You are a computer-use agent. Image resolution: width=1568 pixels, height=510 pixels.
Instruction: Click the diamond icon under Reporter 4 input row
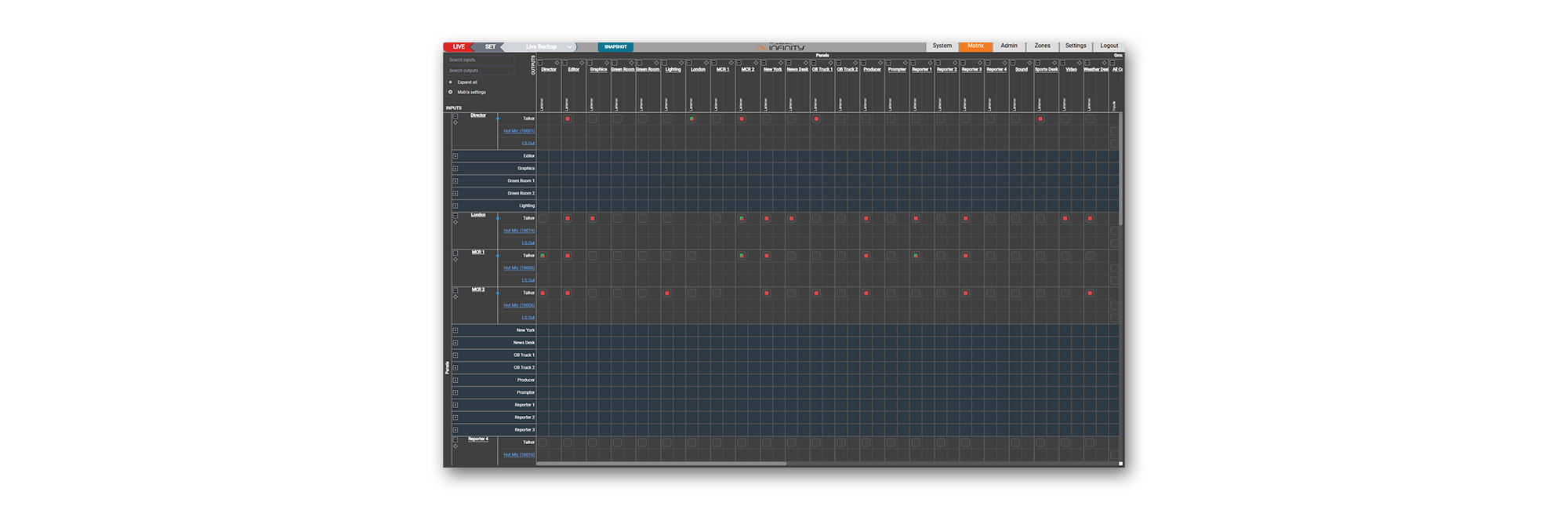pos(456,446)
